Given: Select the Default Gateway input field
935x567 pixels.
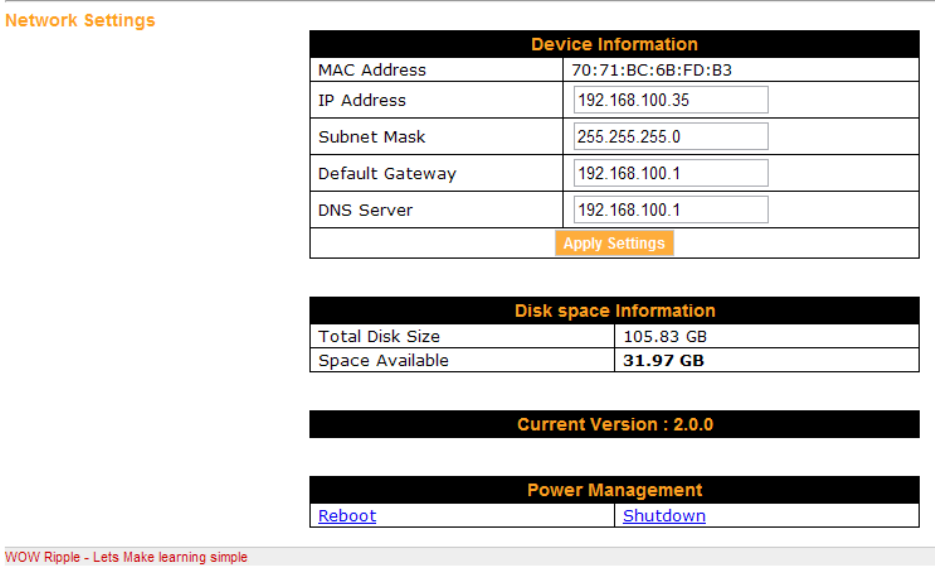Looking at the screenshot, I should (x=671, y=173).
